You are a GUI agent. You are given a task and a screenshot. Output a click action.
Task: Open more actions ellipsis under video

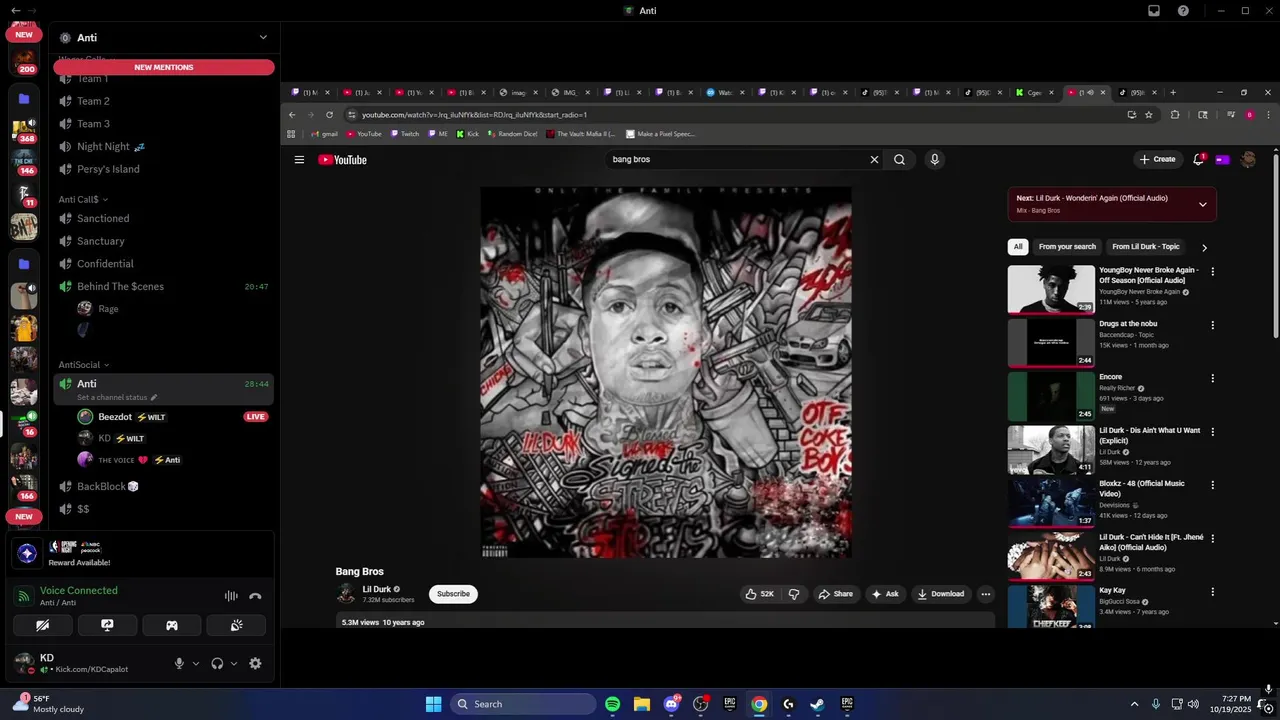(985, 594)
